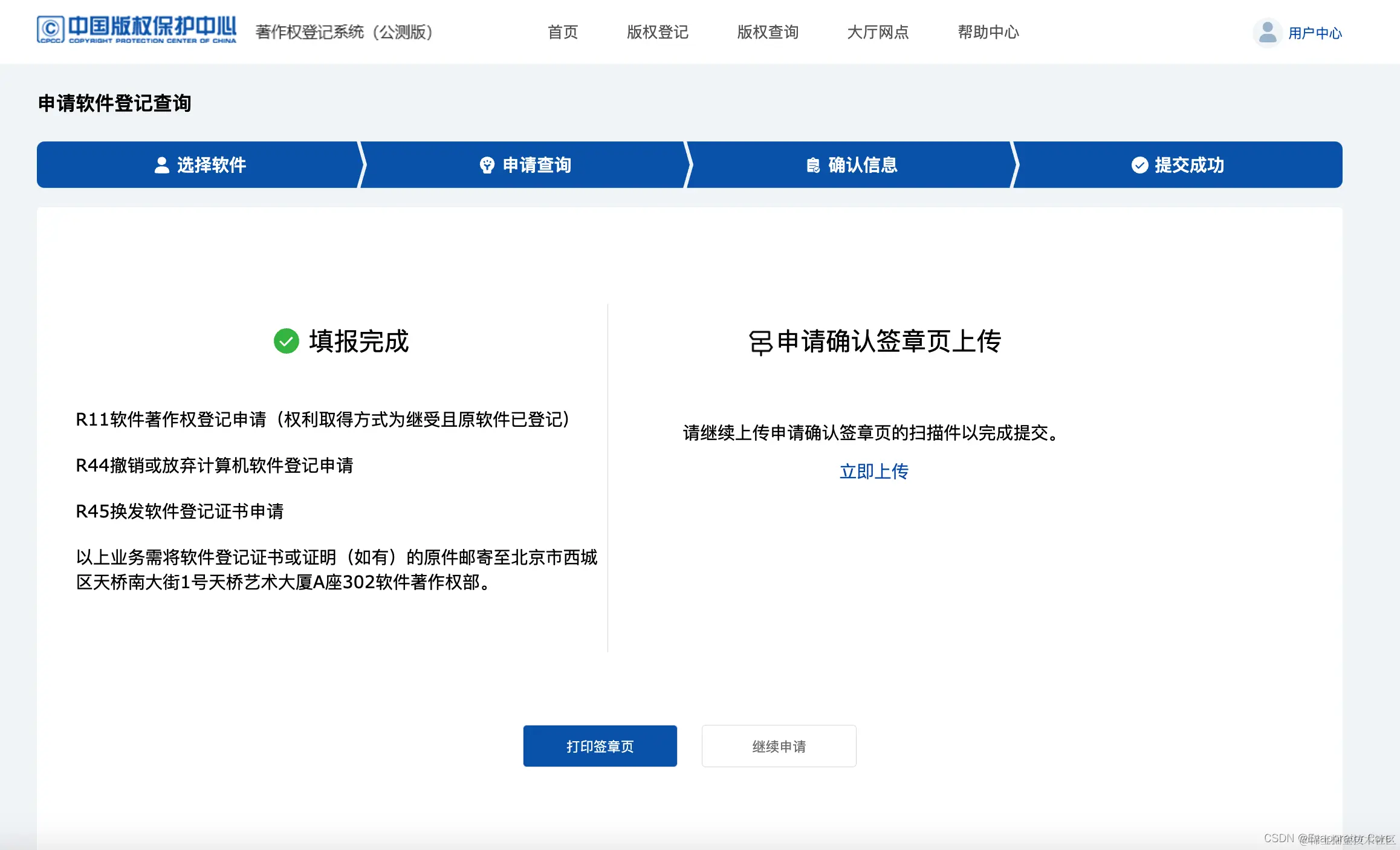Click the 申请软件登记查询 page heading
Image resolution: width=1400 pixels, height=850 pixels.
click(113, 104)
